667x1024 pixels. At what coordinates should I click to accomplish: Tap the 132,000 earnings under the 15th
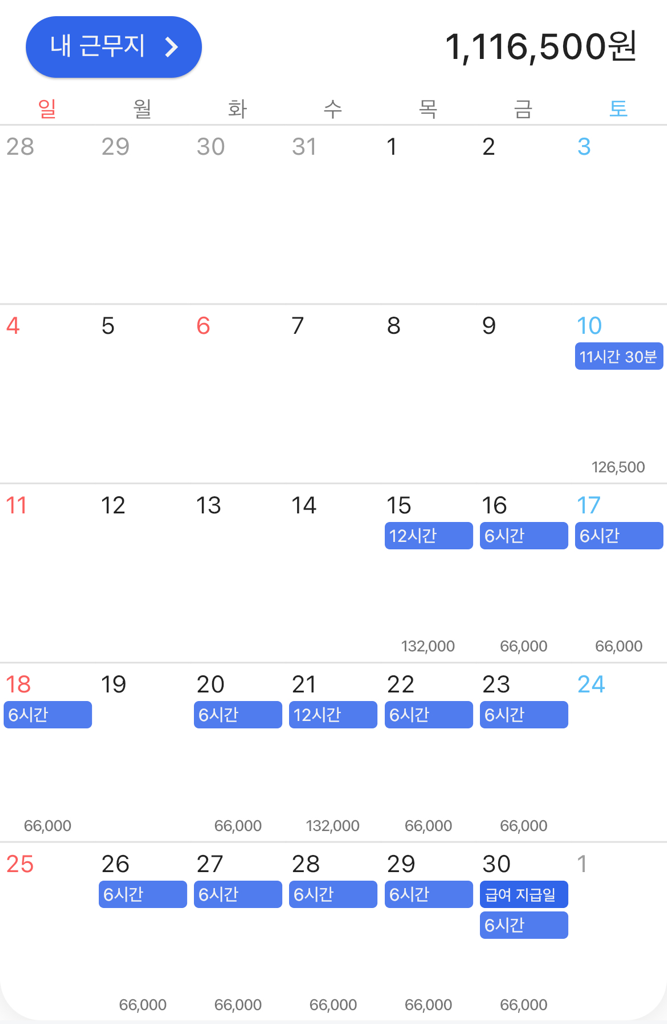click(428, 646)
